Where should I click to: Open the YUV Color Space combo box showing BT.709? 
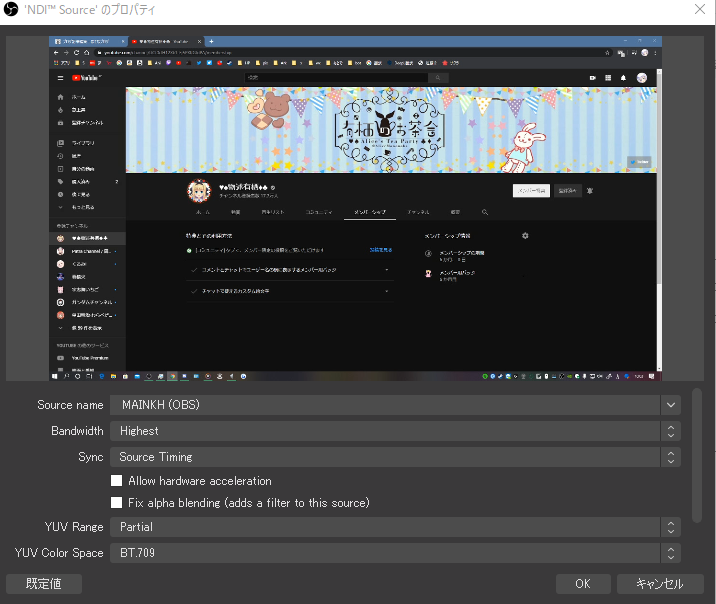pyautogui.click(x=395, y=553)
